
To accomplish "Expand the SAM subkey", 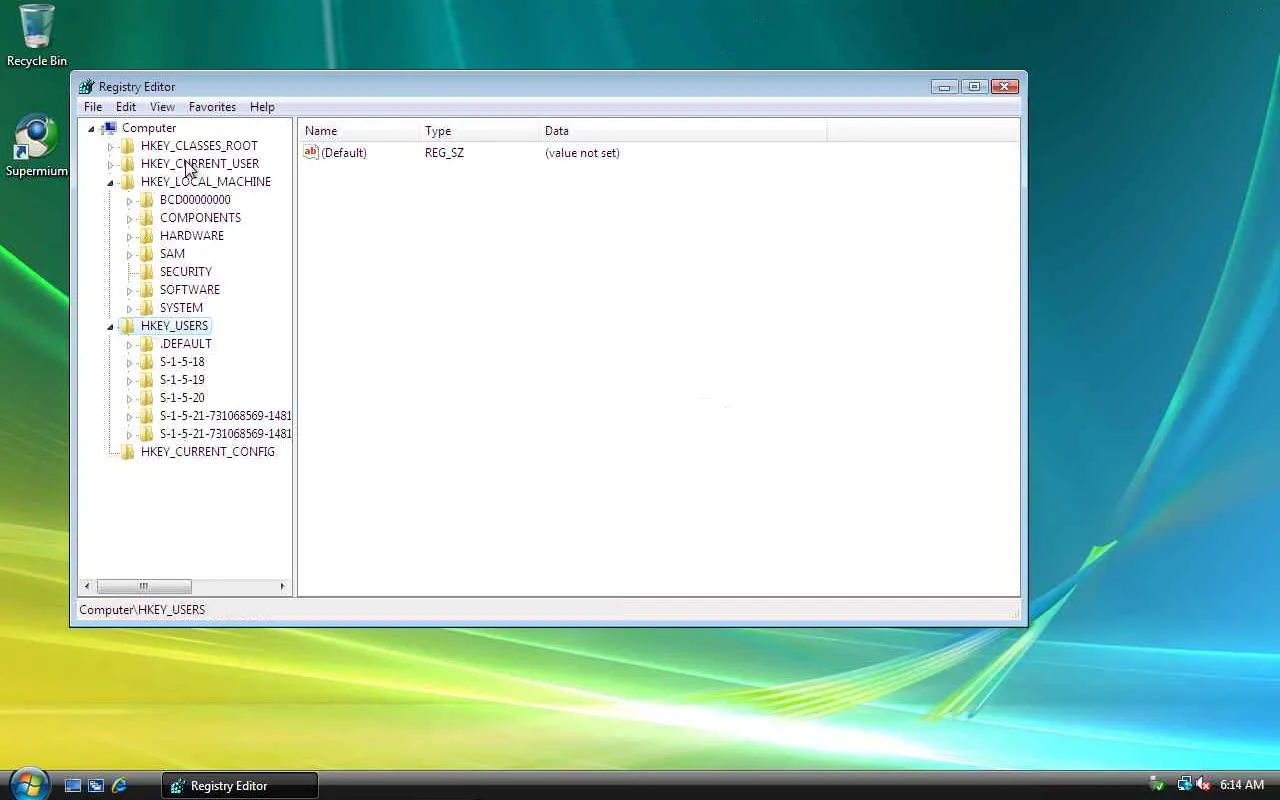I will [x=129, y=254].
